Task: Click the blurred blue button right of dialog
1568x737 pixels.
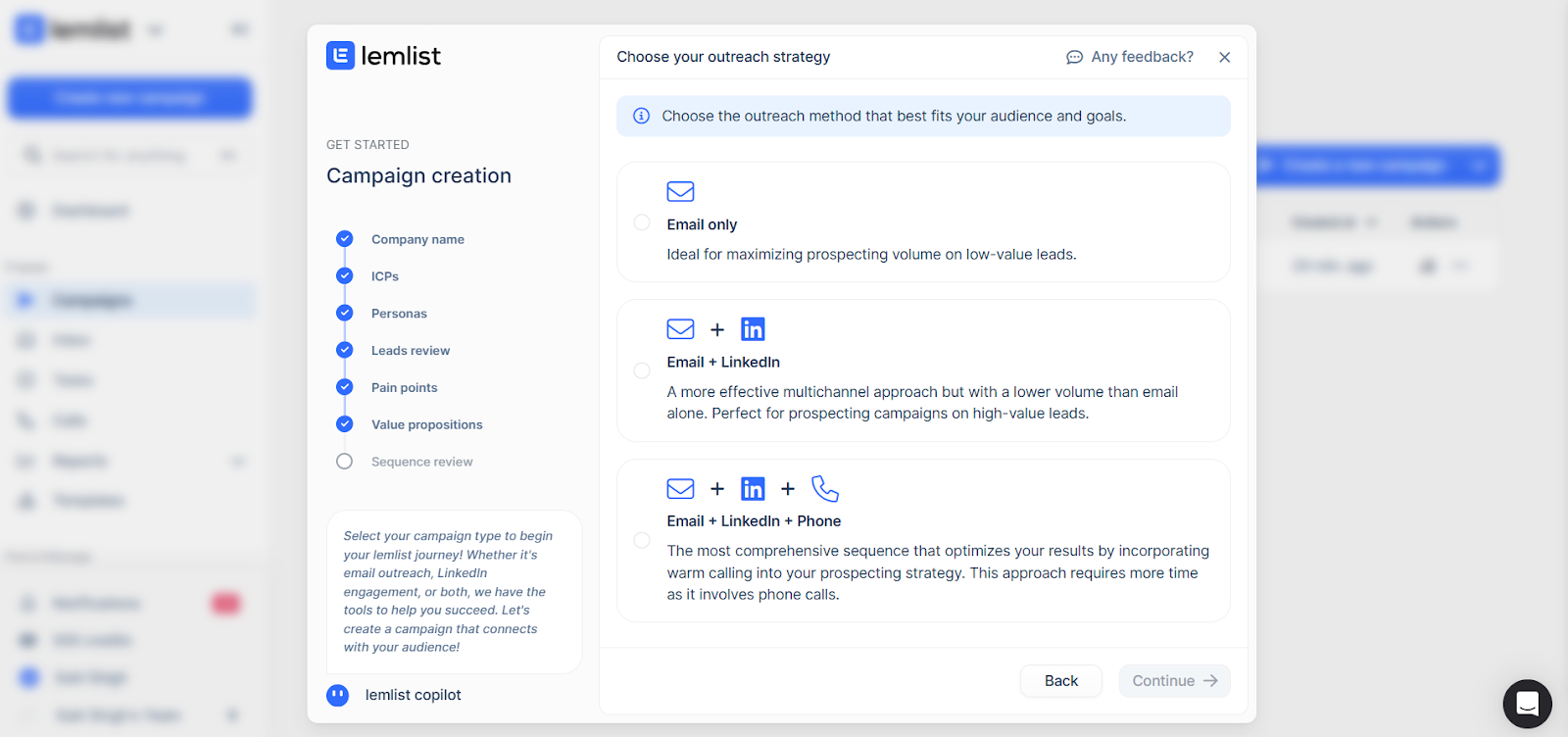Action: pos(1378,167)
